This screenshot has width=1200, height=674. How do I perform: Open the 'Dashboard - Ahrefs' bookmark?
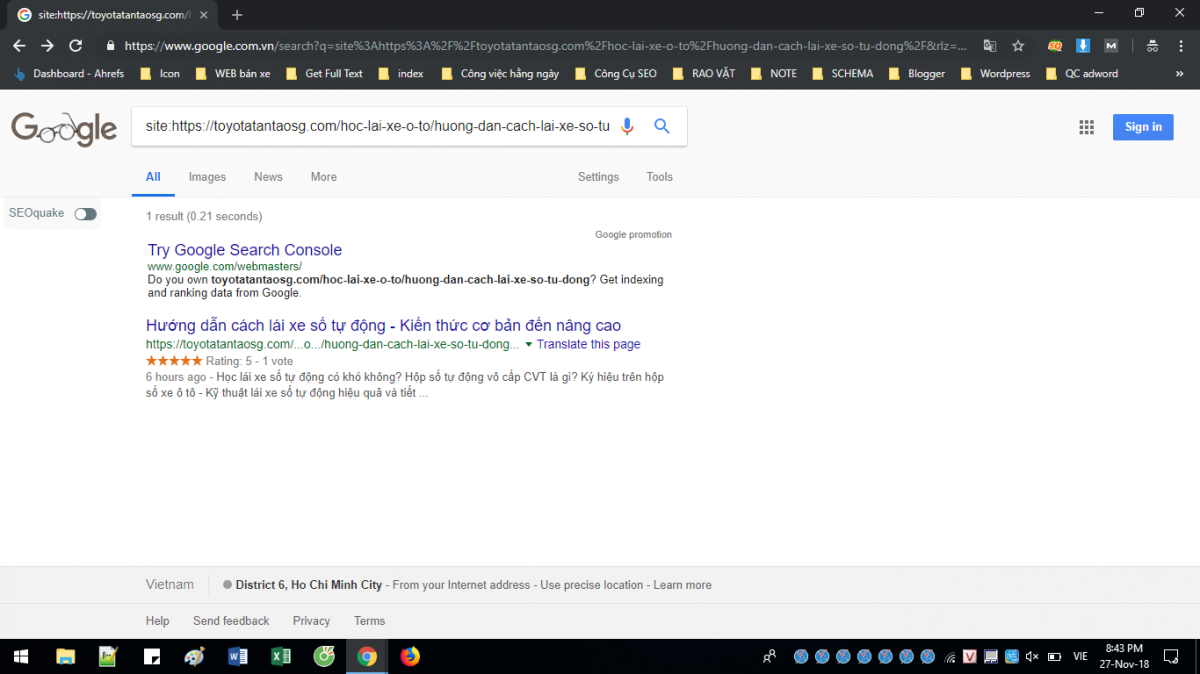click(68, 73)
